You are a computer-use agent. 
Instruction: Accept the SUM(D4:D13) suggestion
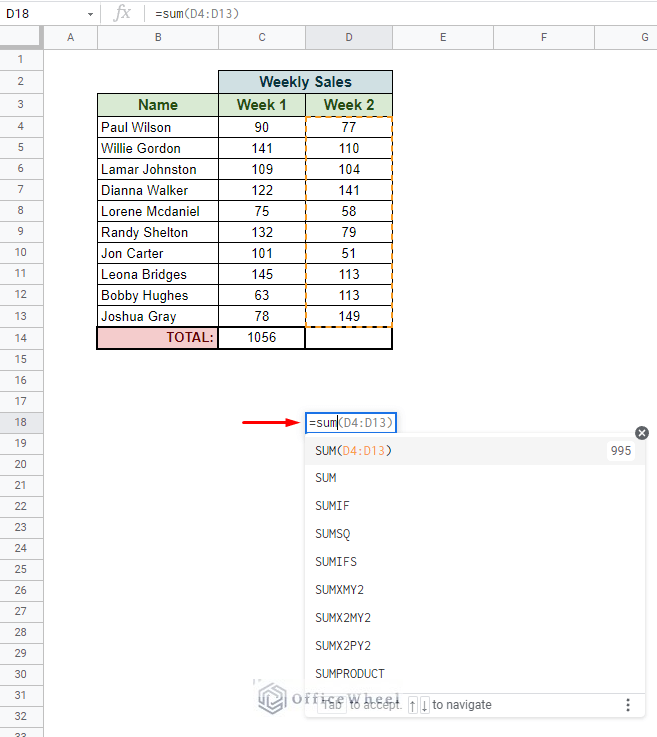click(475, 451)
